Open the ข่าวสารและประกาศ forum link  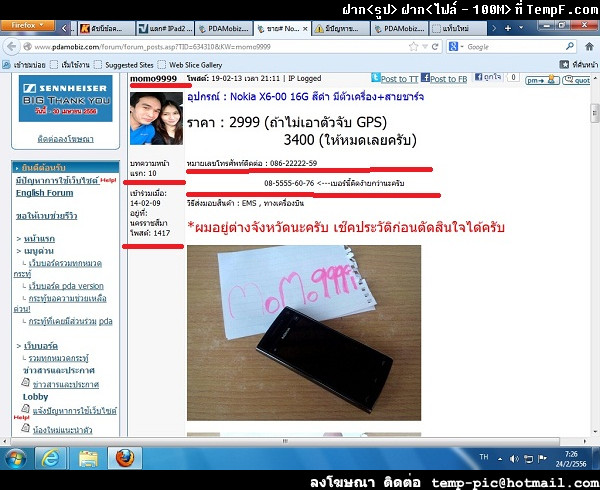(66, 384)
